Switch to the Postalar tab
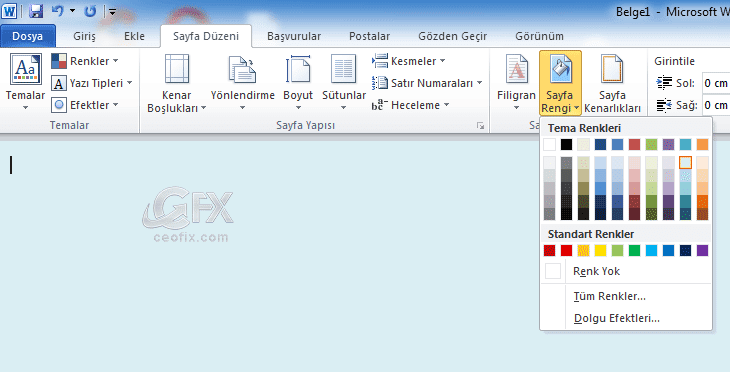This screenshot has width=730, height=372. pyautogui.click(x=369, y=36)
